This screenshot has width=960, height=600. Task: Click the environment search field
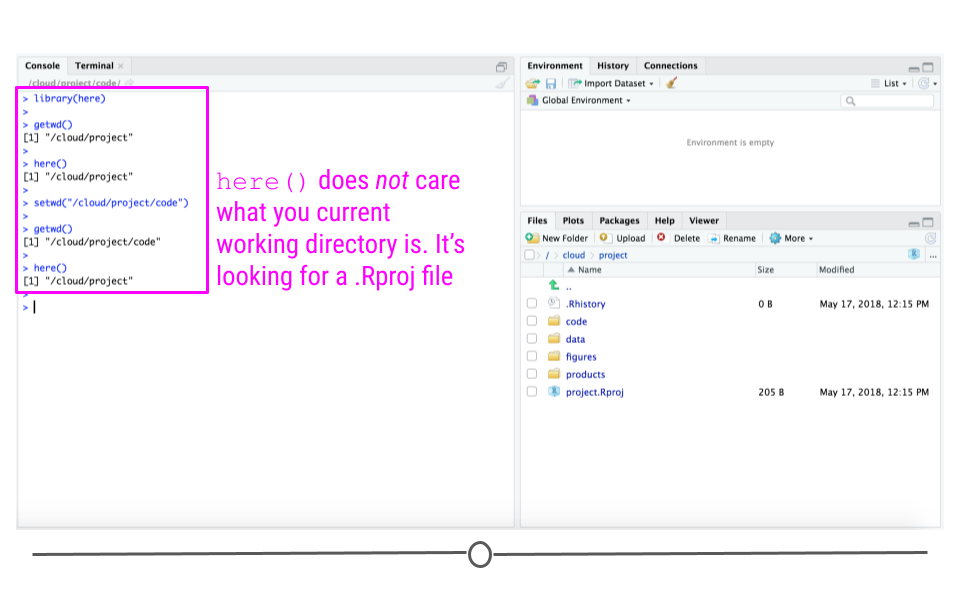click(x=888, y=101)
